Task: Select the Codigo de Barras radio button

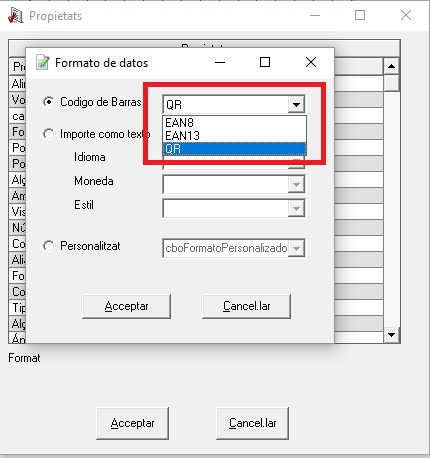Action: [49, 102]
